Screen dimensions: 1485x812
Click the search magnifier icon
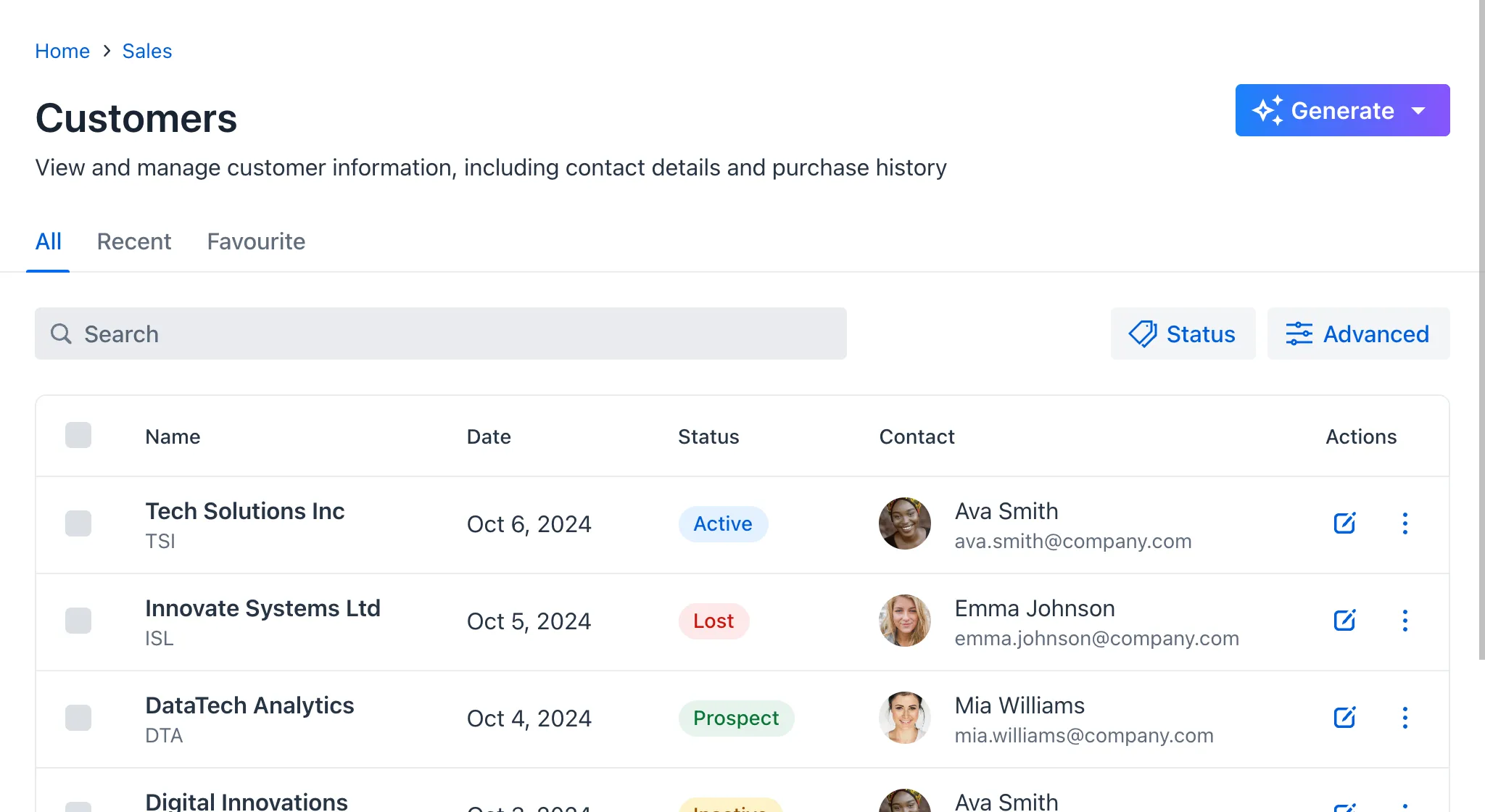[x=61, y=333]
